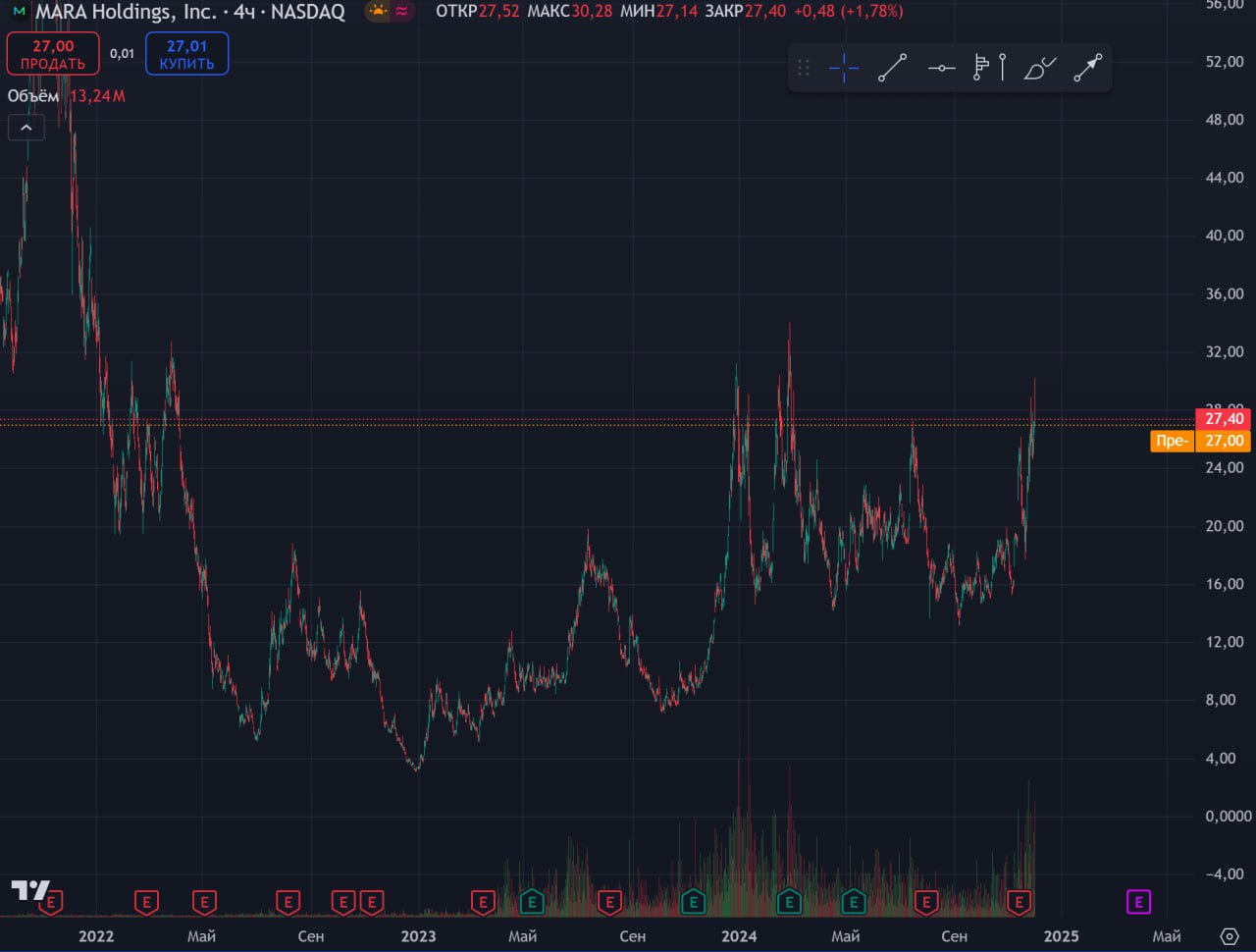The width and height of the screenshot is (1256, 952).
Task: Select the crosshair cursor tool
Action: 844,68
